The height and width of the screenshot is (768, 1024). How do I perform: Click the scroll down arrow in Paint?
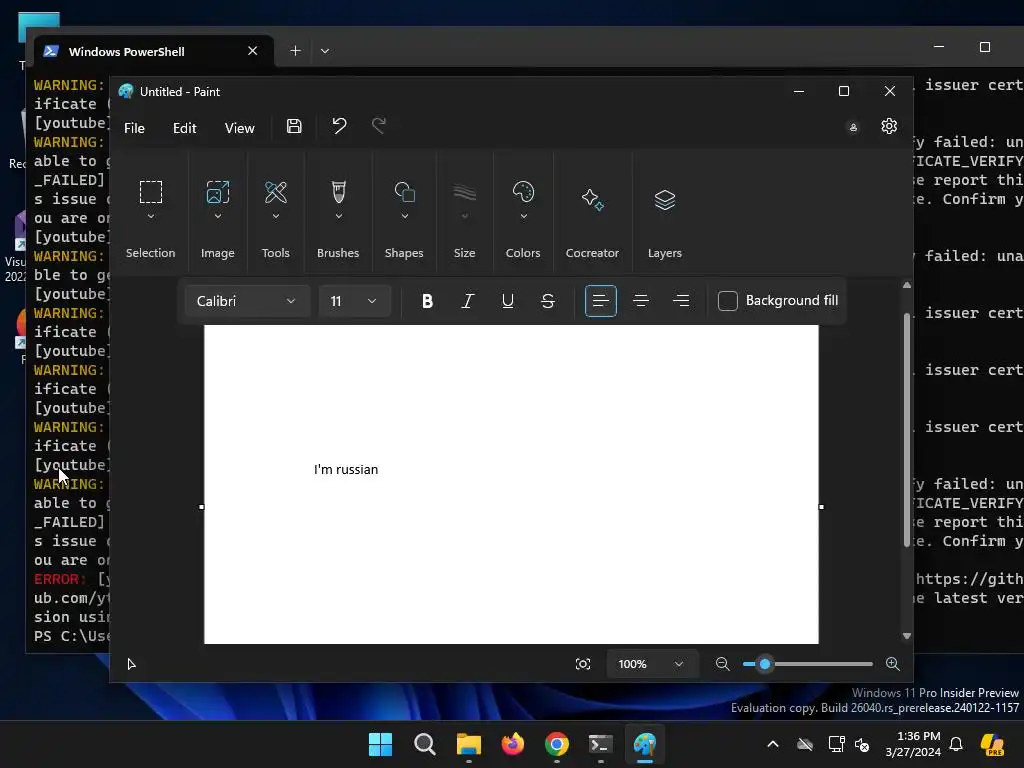click(906, 636)
